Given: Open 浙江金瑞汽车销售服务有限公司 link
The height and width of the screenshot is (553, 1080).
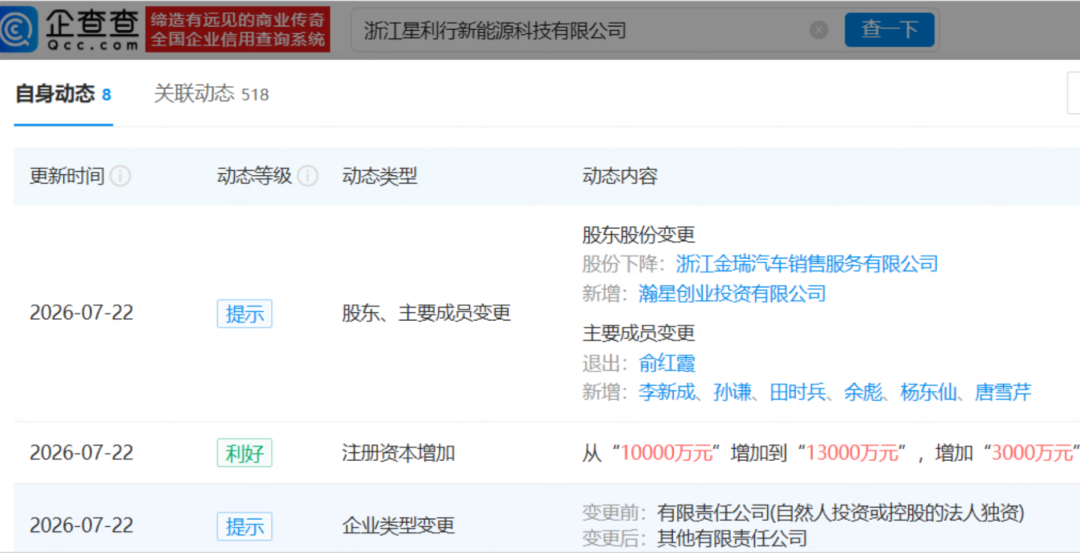Looking at the screenshot, I should (807, 264).
